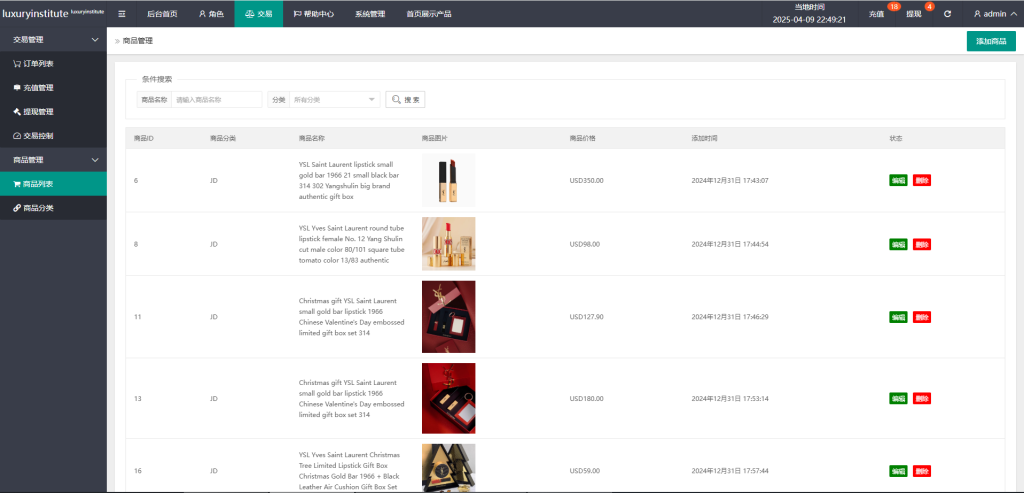Click the refresh icon in top bar

(x=948, y=14)
